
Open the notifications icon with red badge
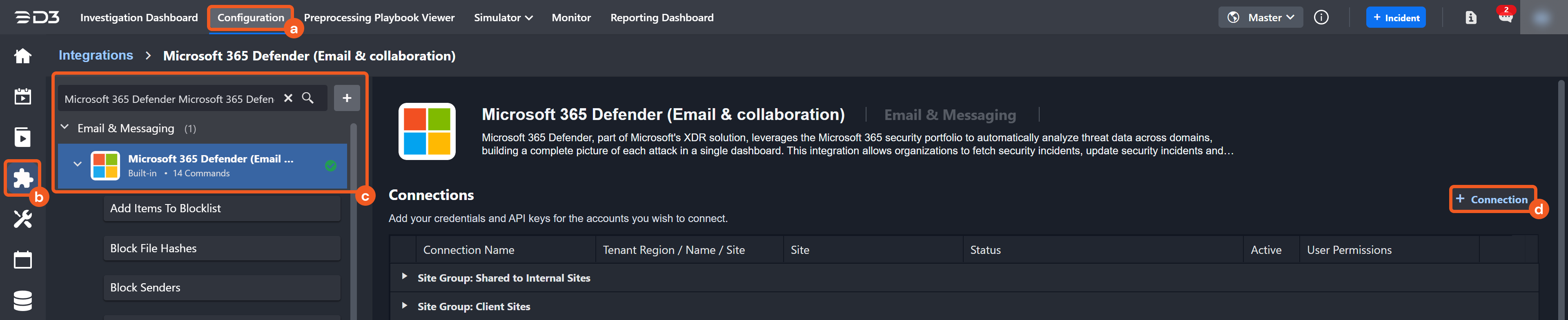click(1505, 17)
